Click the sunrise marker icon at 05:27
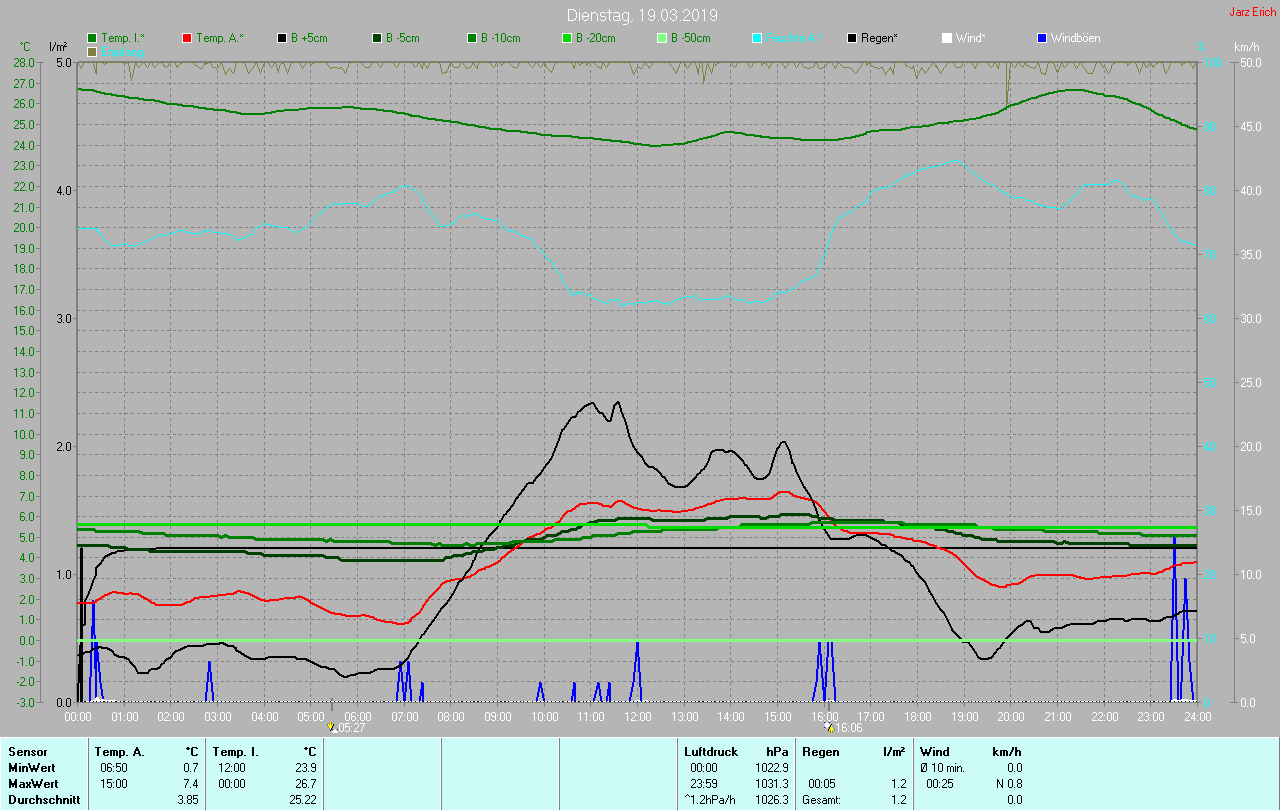The width and height of the screenshot is (1280, 810). click(x=332, y=727)
